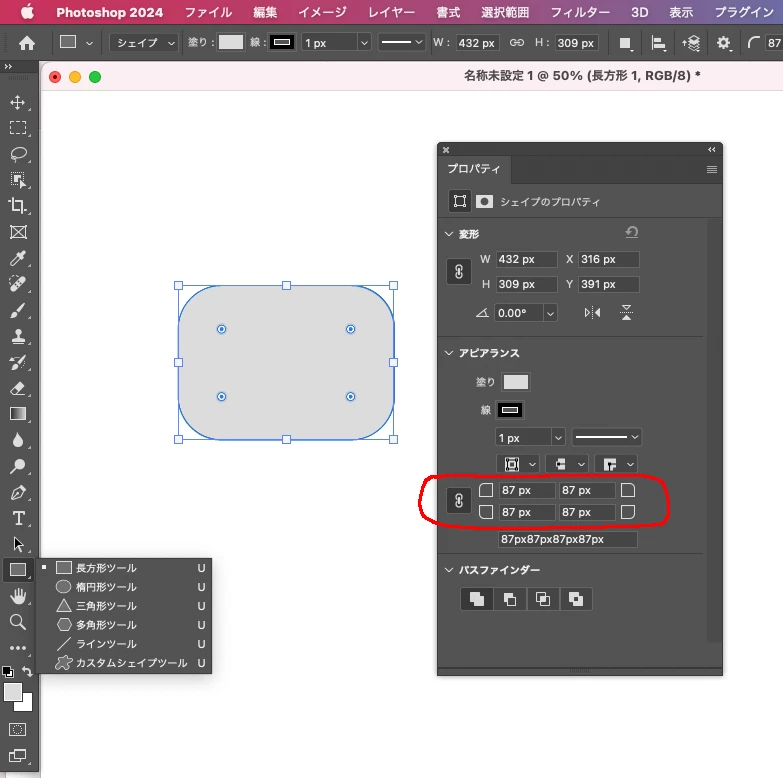Open stroke alignment dropdown in Properties
Image resolution: width=783 pixels, height=778 pixels.
(x=518, y=464)
